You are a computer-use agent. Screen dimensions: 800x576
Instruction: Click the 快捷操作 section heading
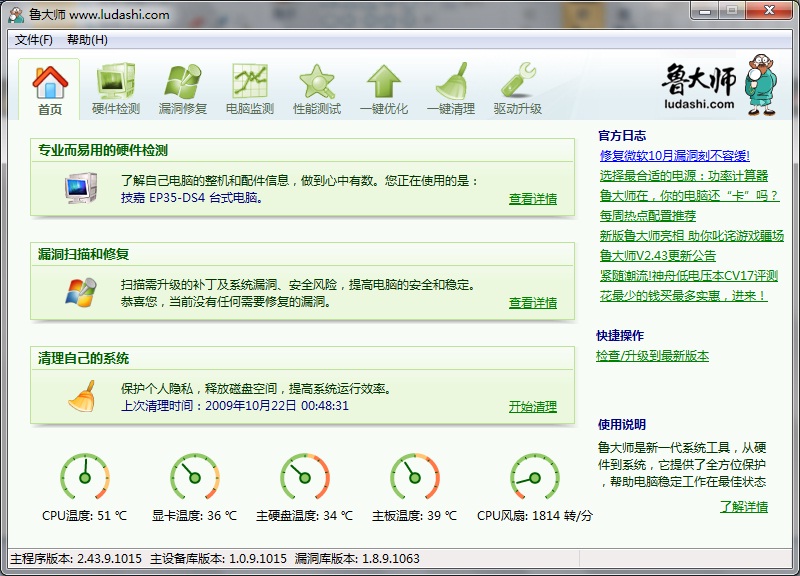click(x=620, y=336)
